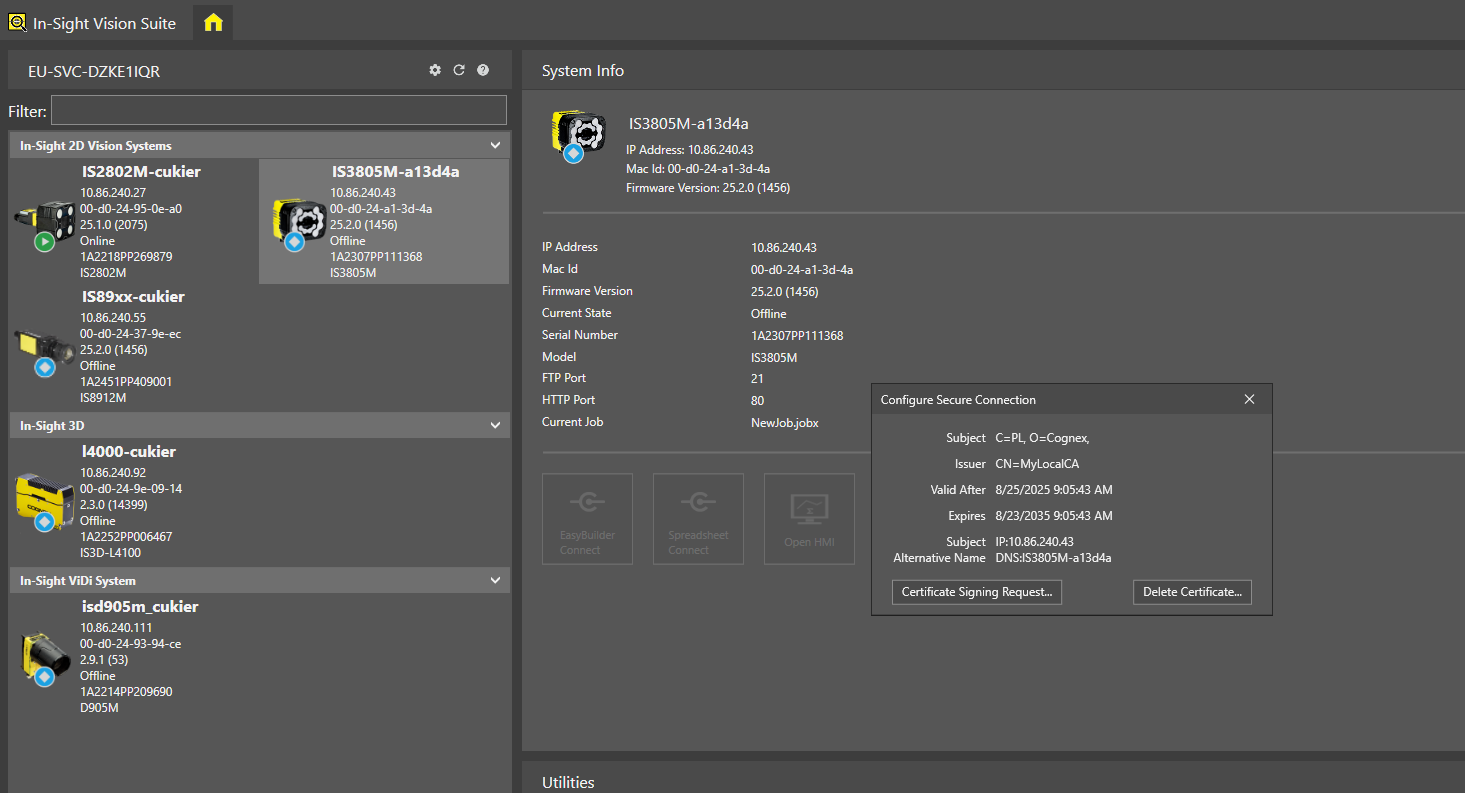Refresh the device list

pyautogui.click(x=459, y=70)
